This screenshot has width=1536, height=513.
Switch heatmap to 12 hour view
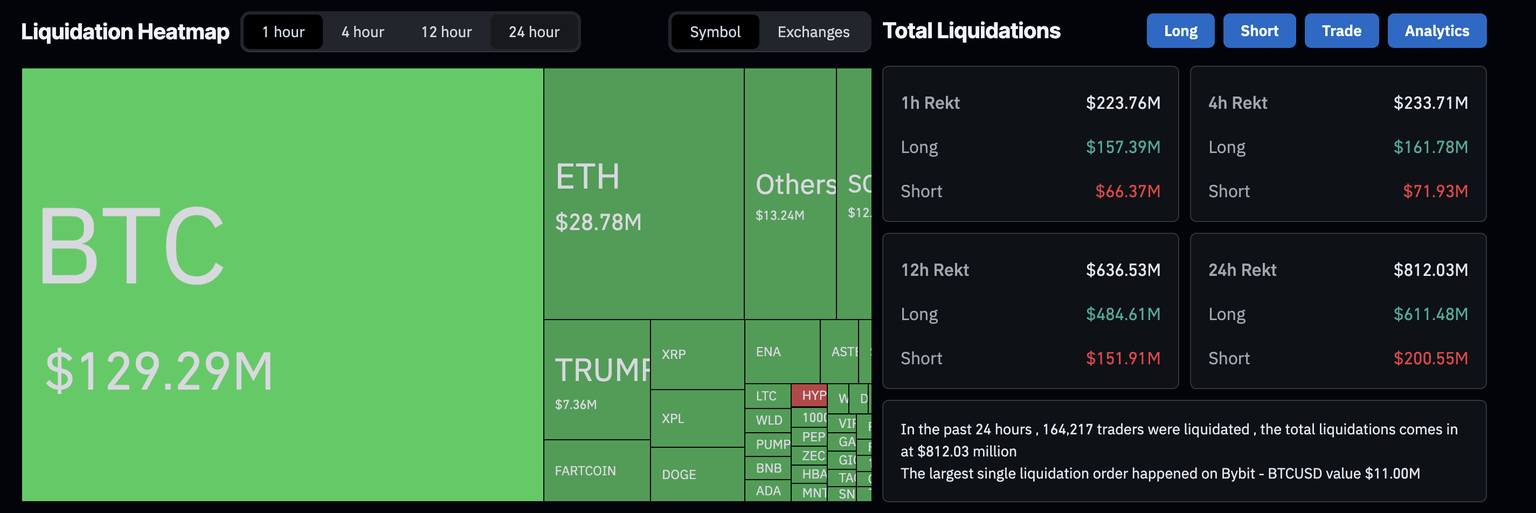tap(446, 32)
